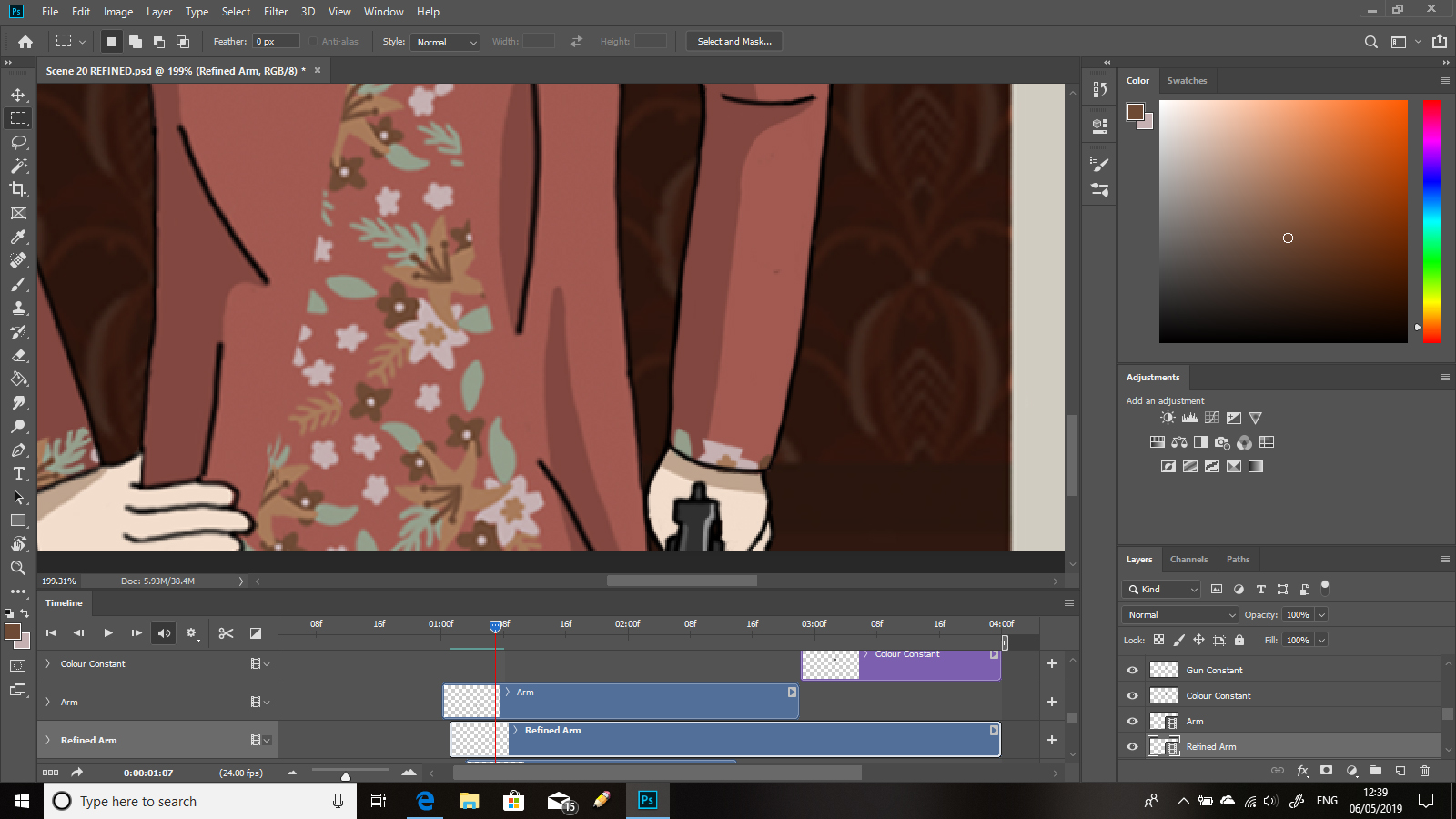Select the Crop tool
Viewport: 1456px width, 819px height.
point(18,189)
